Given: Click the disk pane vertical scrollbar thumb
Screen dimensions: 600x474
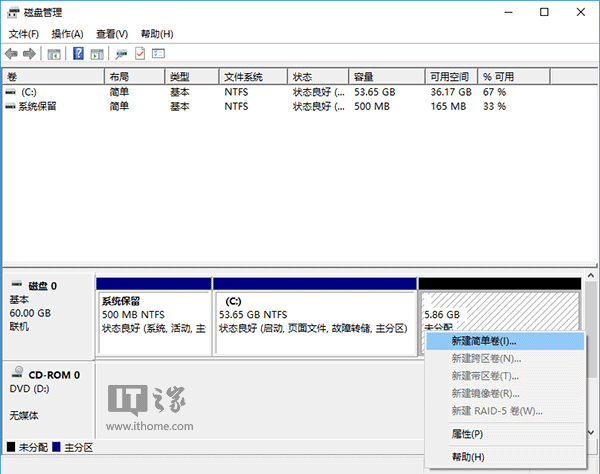Looking at the screenshot, I should click(591, 329).
